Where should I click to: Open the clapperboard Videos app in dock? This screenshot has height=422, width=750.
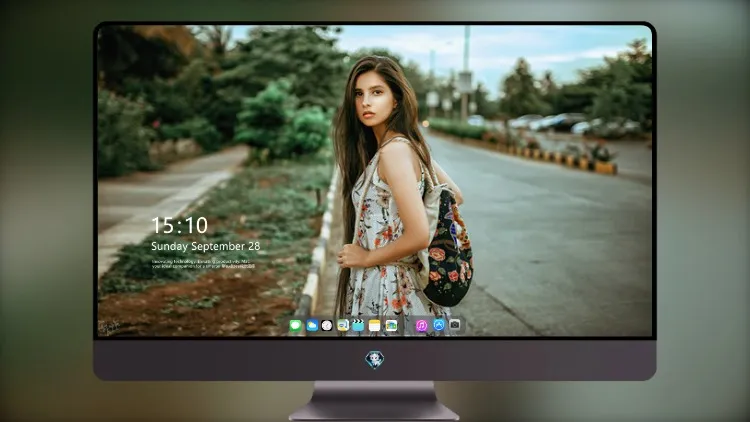358,326
